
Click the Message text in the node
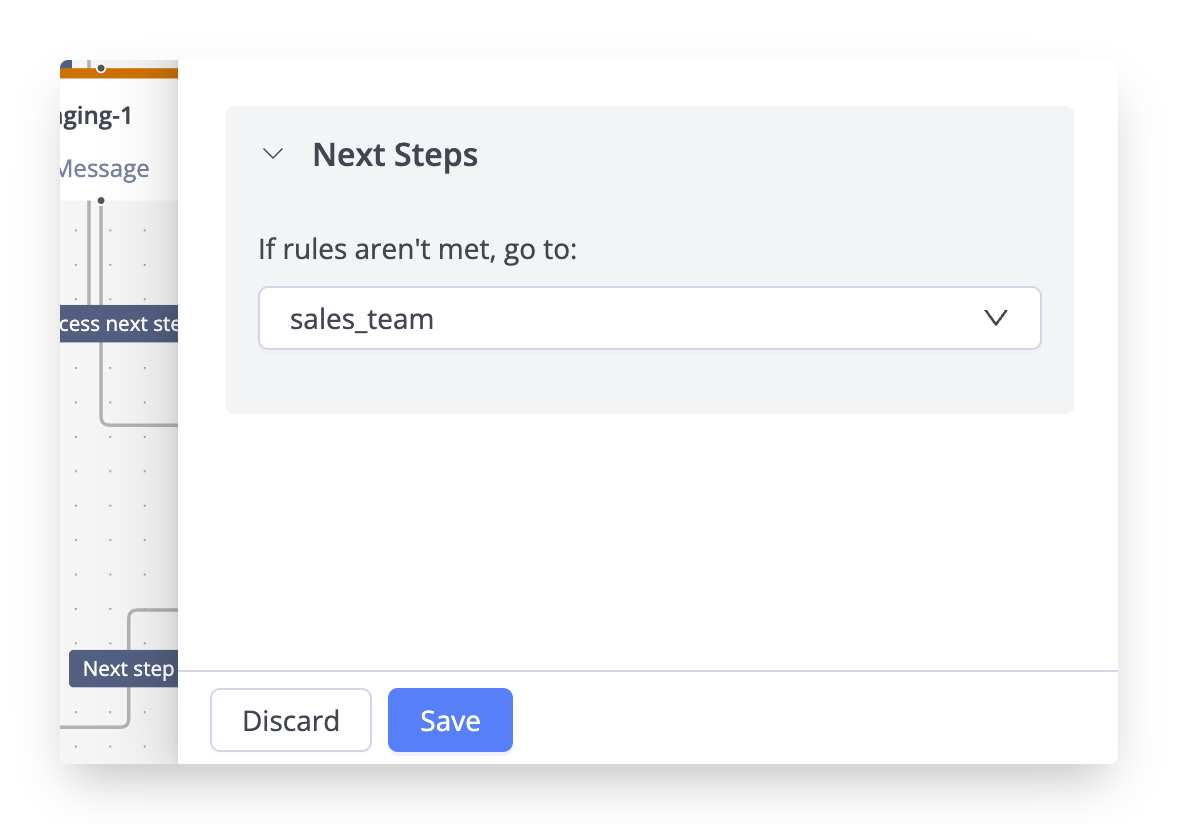coord(105,169)
